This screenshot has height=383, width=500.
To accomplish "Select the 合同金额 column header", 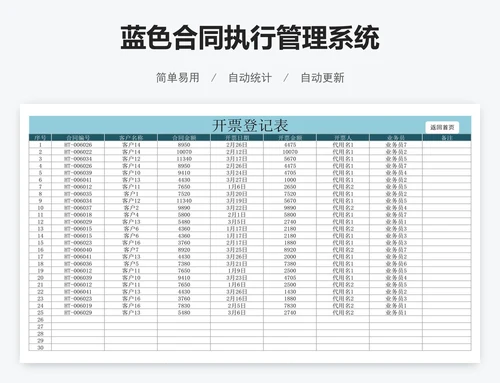I will [x=184, y=138].
